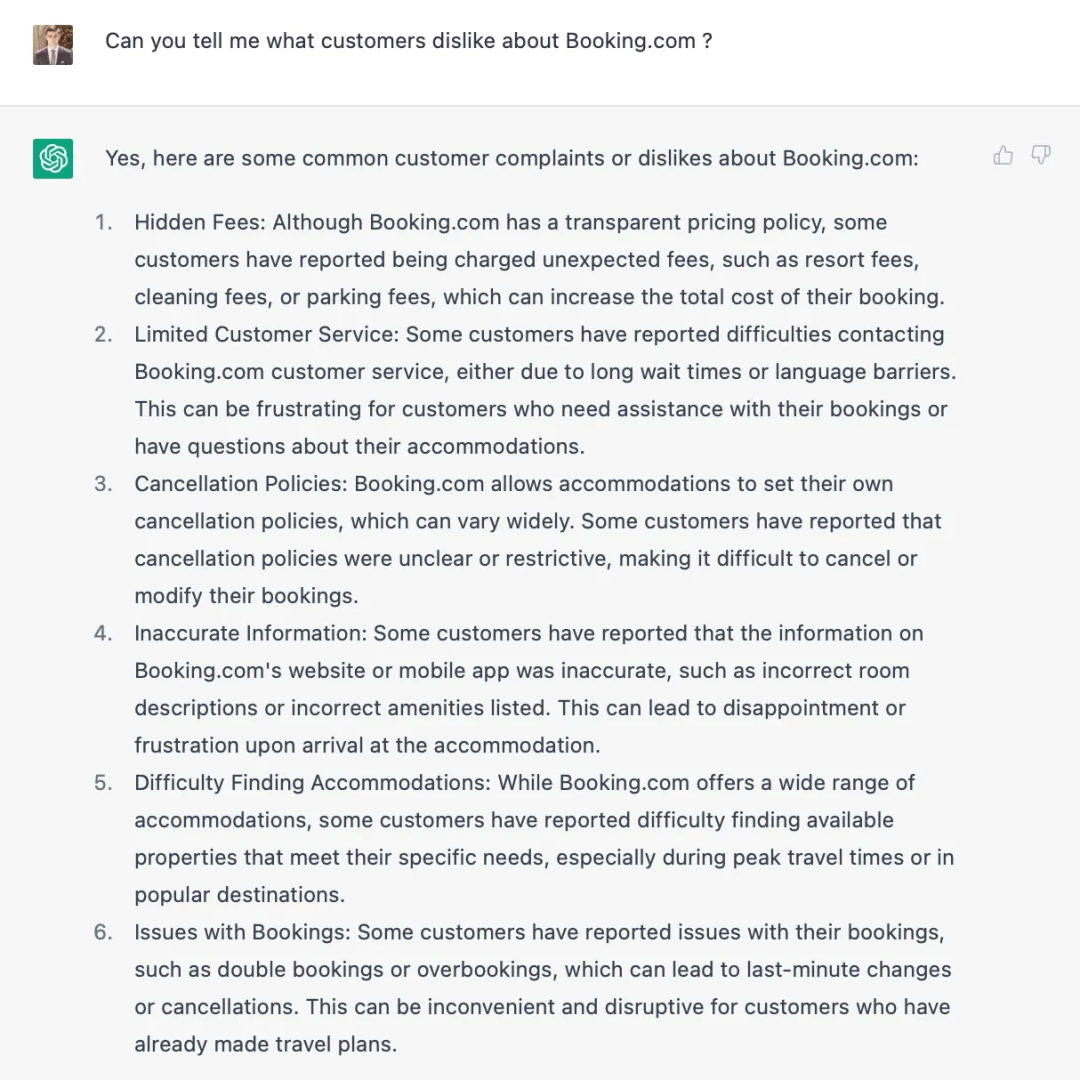Viewport: 1080px width, 1080px height.
Task: Click the user profile photo avatar
Action: pyautogui.click(x=53, y=45)
